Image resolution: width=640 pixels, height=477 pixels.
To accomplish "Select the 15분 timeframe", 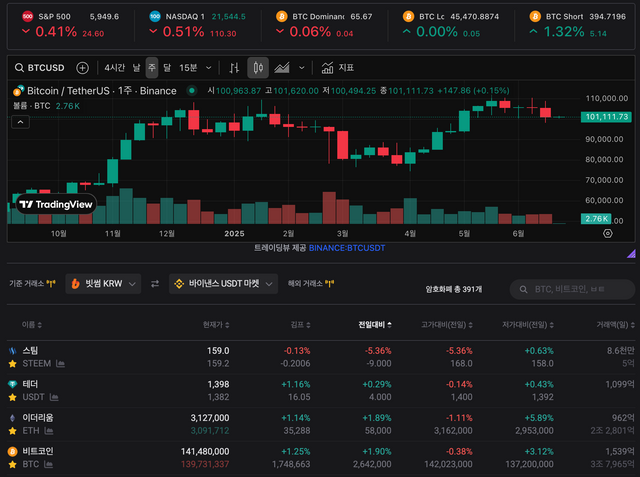I will coord(188,68).
